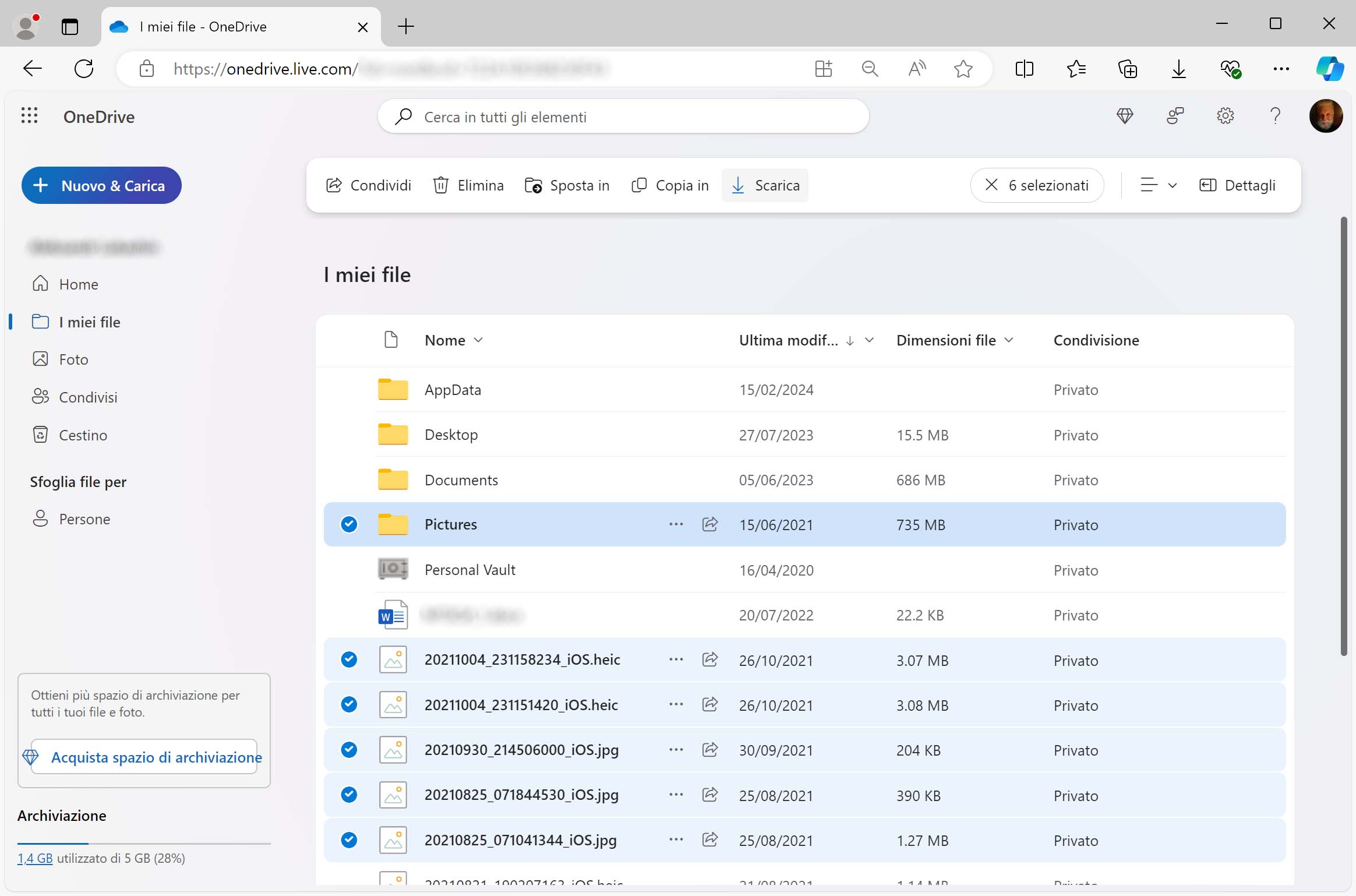The width and height of the screenshot is (1356, 896).
Task: Open browser favorites list icon
Action: 1076,69
